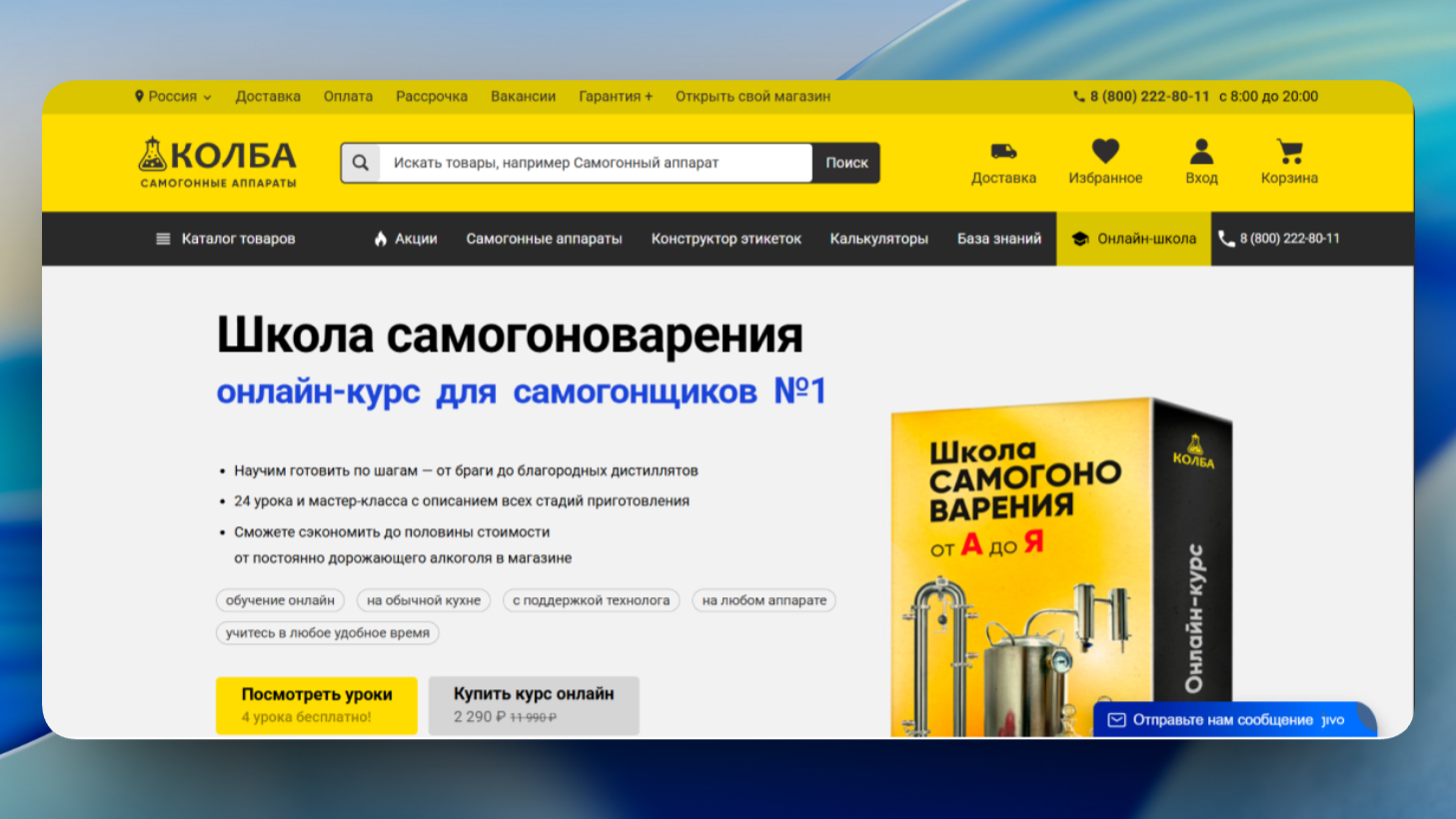Open the Каталог товаров menu
1456x819 pixels.
[x=226, y=239]
